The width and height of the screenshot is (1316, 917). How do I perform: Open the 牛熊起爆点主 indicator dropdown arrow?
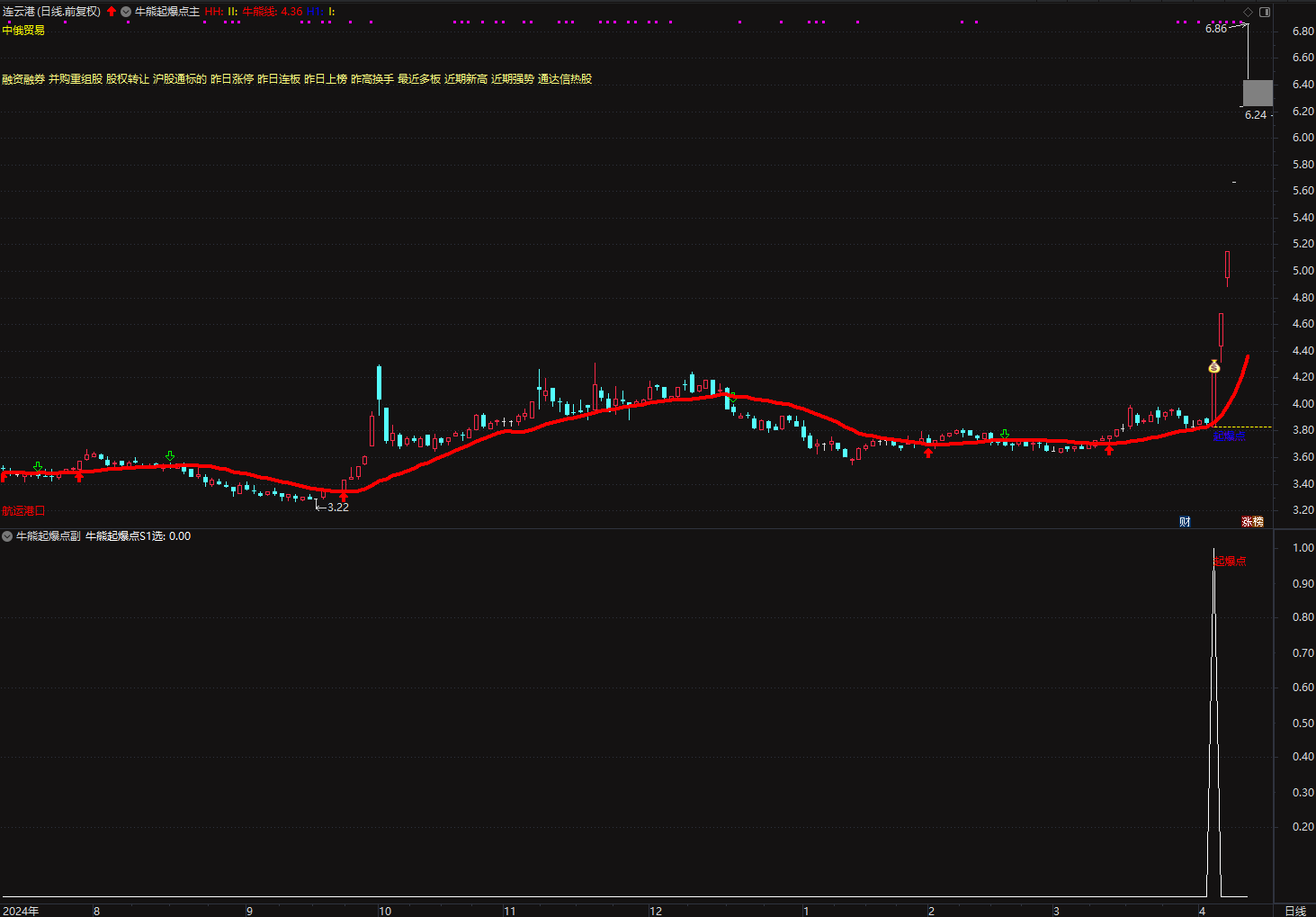pyautogui.click(x=126, y=12)
